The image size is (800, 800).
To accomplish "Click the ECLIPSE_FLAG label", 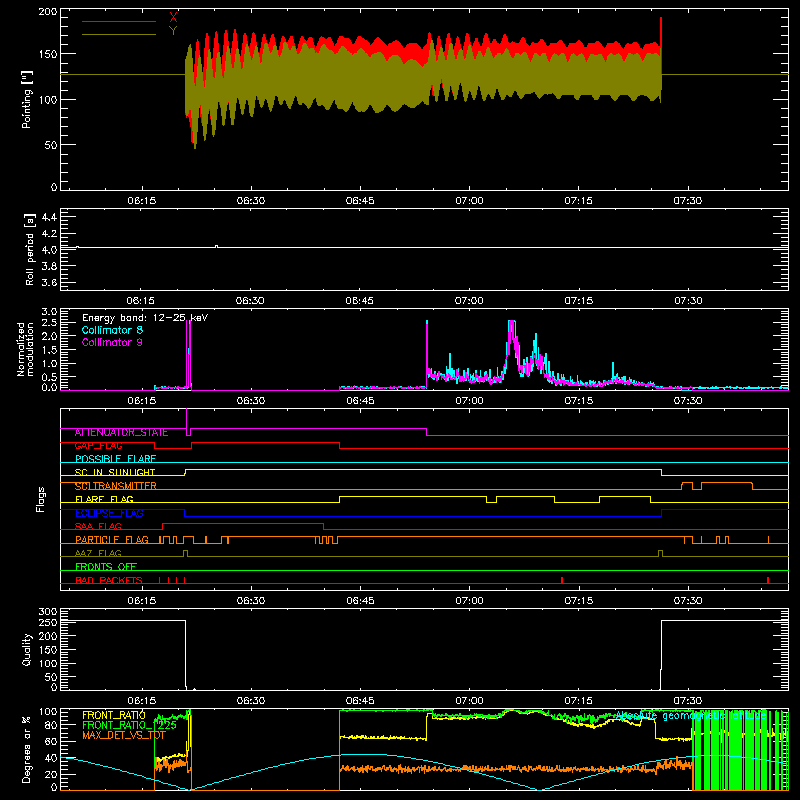I will (109, 513).
